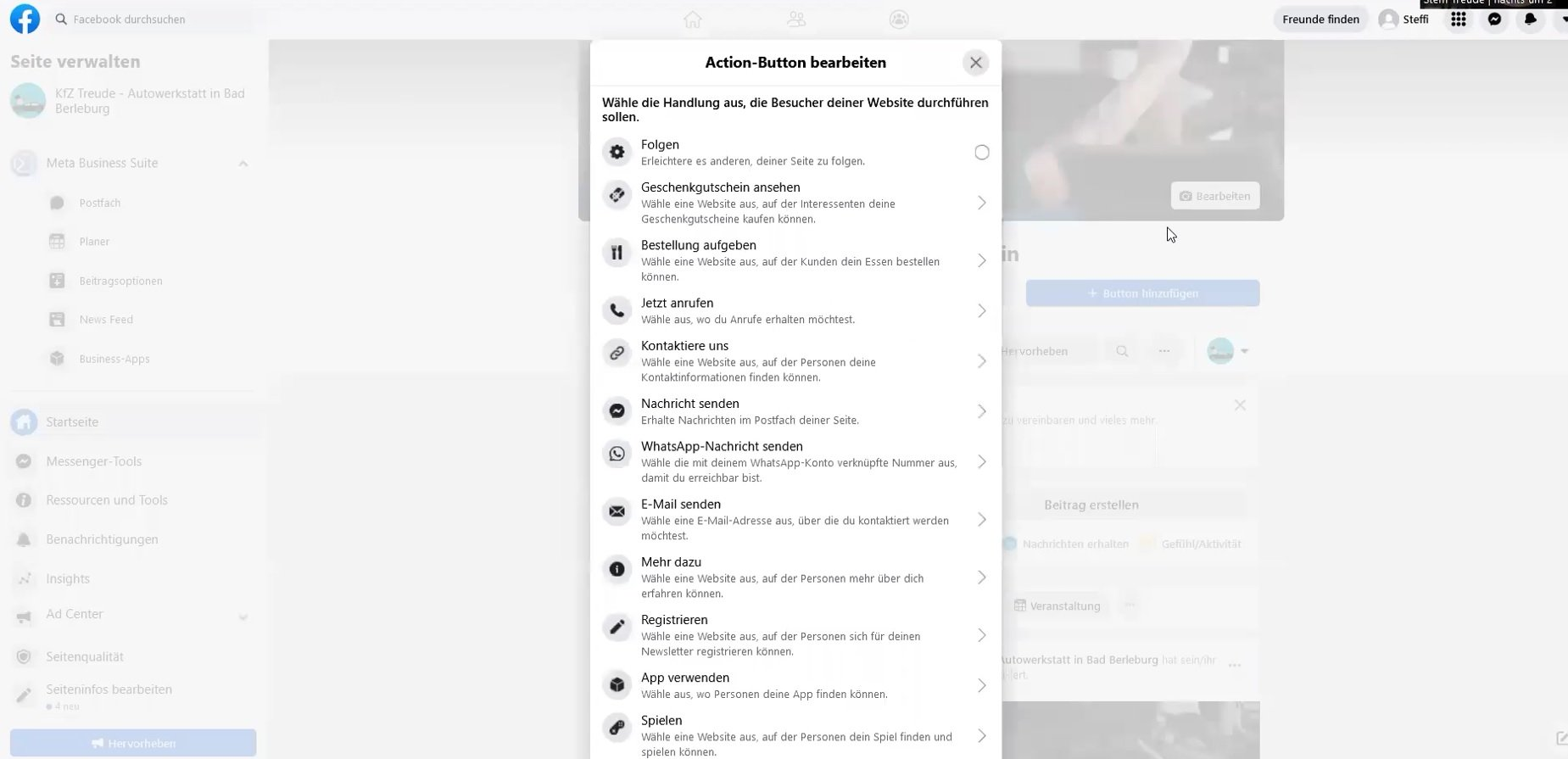Click the Hervorheben button in sidebar
Viewport: 1568px width, 759px height.
click(x=133, y=743)
